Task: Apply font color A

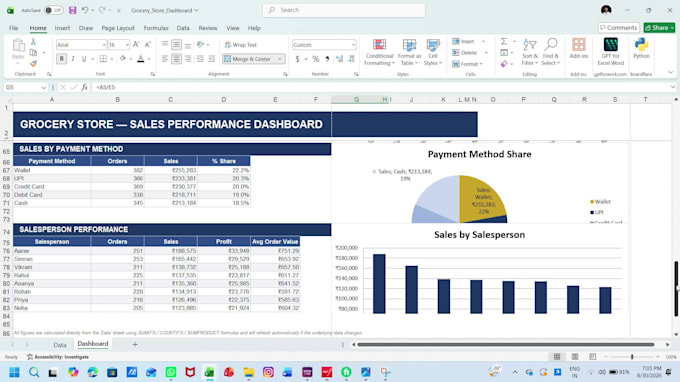Action: (141, 59)
